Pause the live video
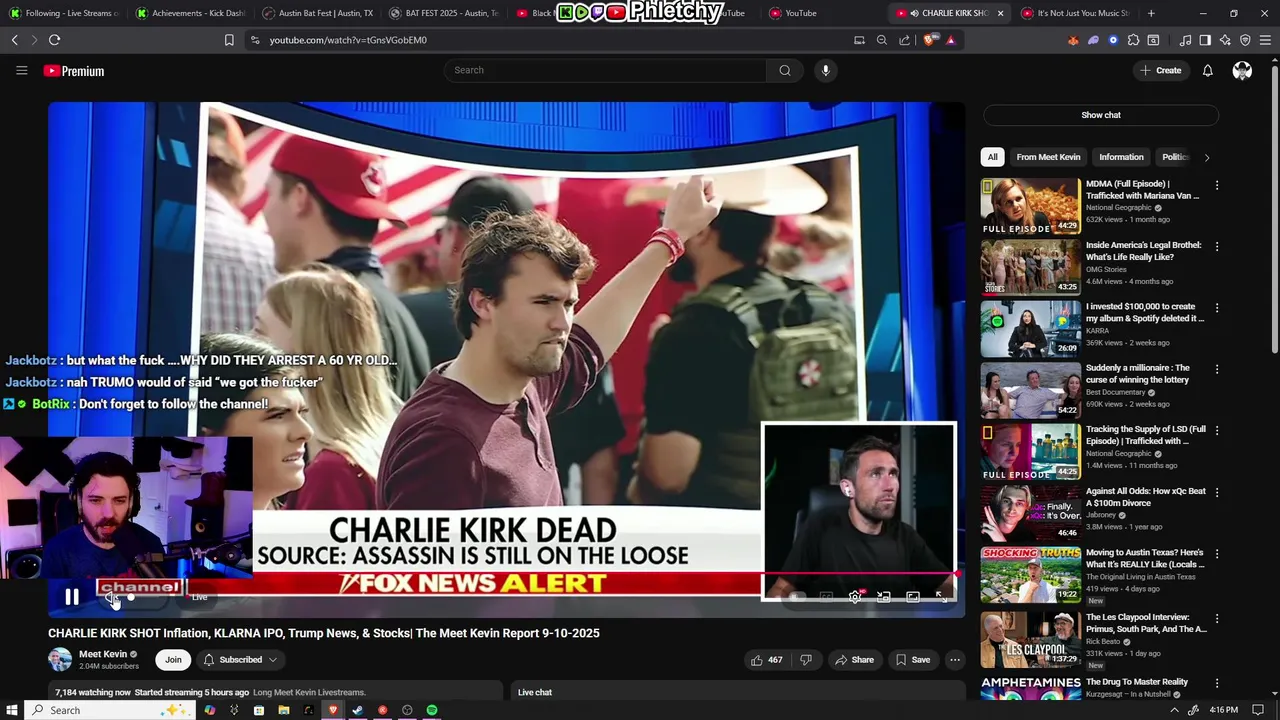The width and height of the screenshot is (1280, 720). click(x=72, y=597)
